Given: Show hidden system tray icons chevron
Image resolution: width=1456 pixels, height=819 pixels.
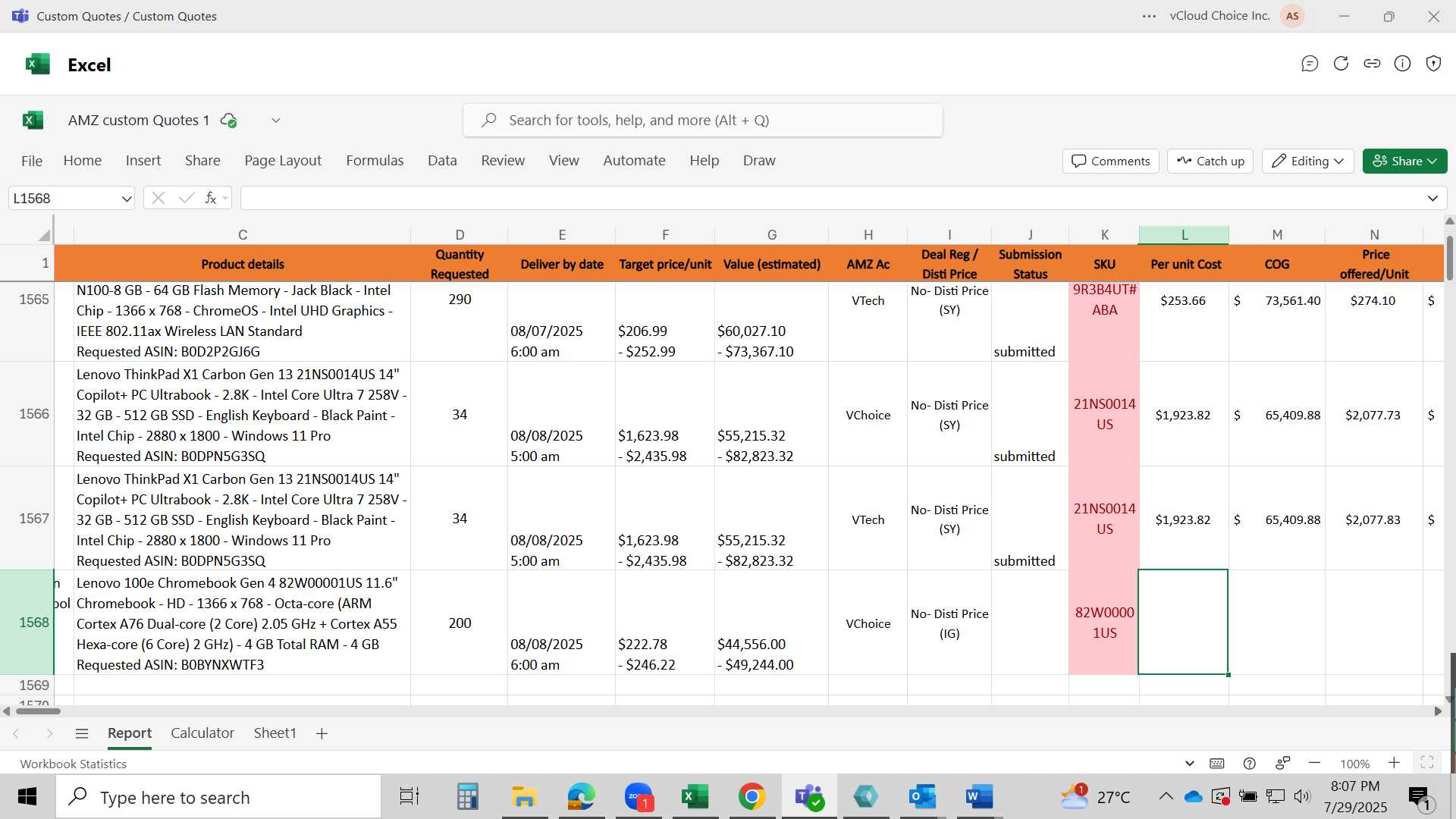Looking at the screenshot, I should pos(1166,796).
